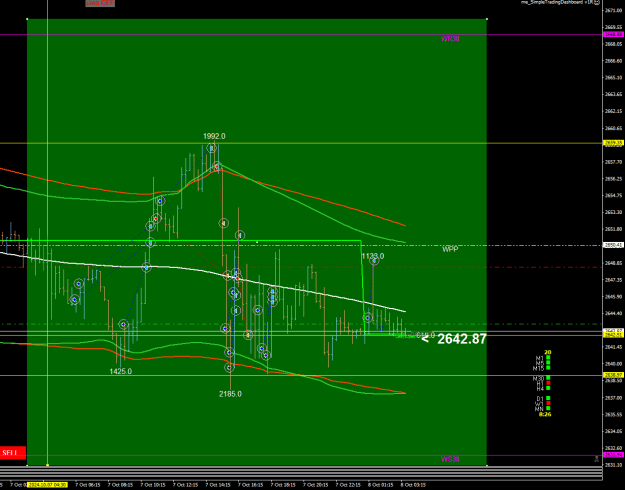Click the red W1 indicator square
The image size is (625, 490).
(x=548, y=403)
